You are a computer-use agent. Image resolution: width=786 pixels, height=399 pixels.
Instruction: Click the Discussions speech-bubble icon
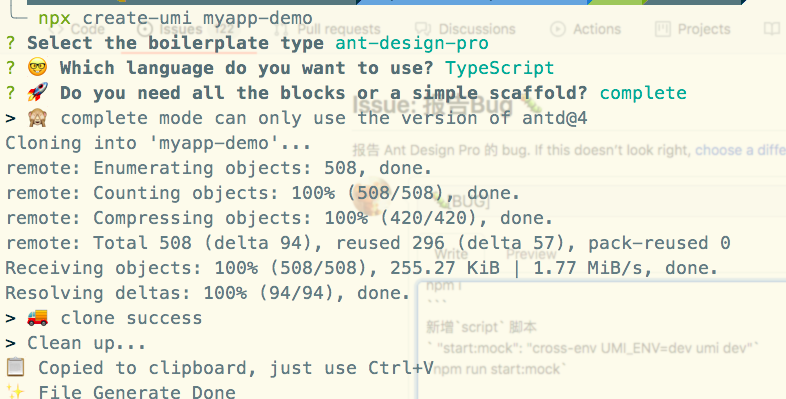click(x=423, y=29)
